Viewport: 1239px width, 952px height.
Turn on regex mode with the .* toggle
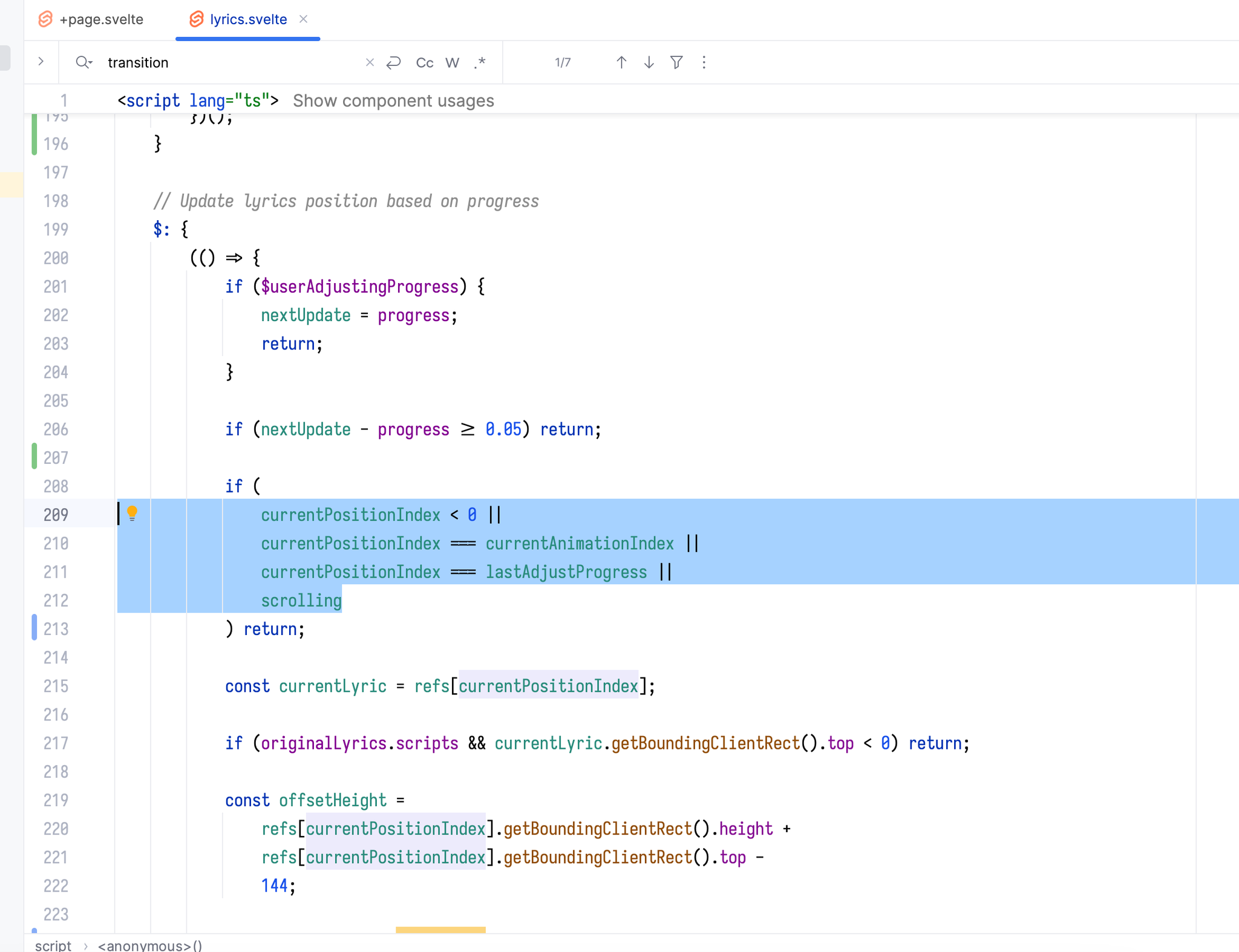click(479, 62)
